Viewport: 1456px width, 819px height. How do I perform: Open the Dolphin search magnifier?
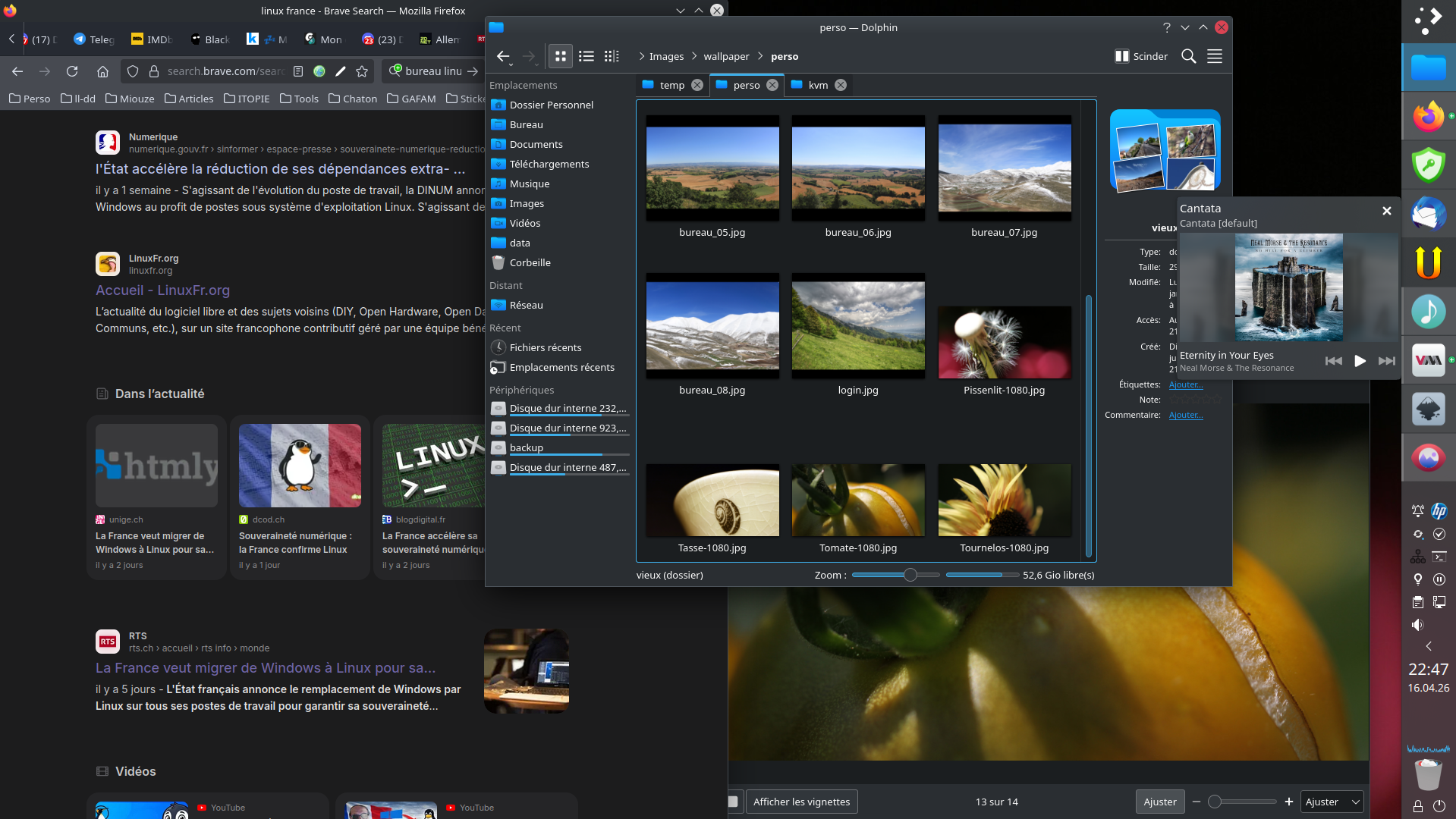coord(1188,56)
